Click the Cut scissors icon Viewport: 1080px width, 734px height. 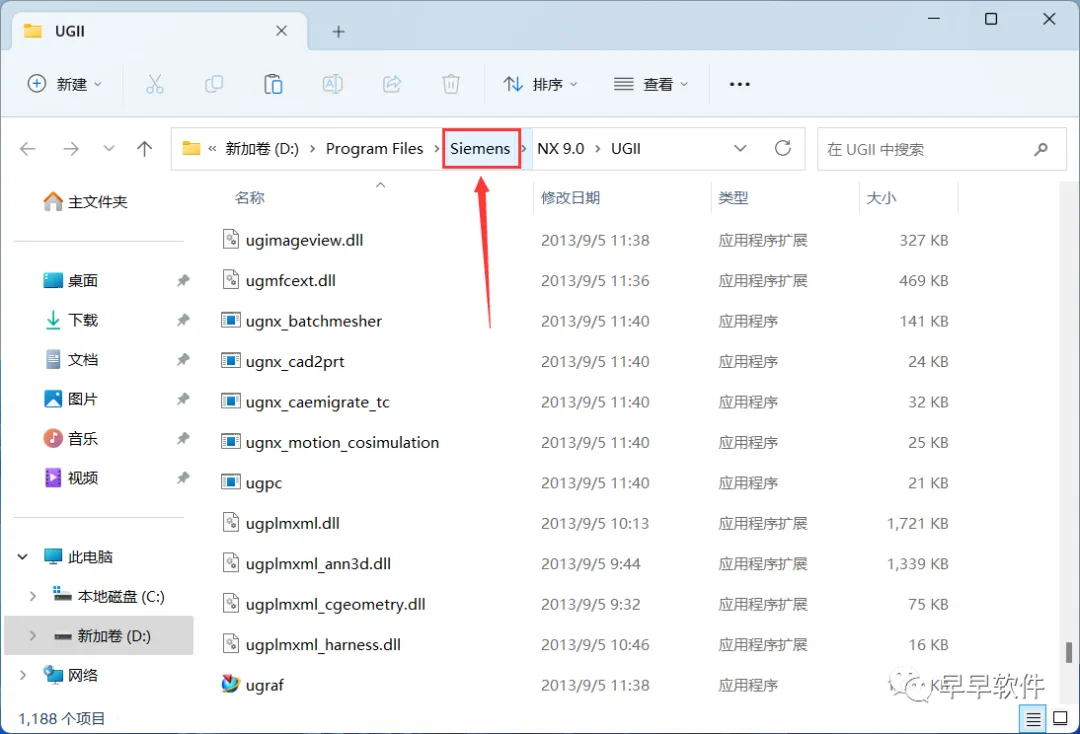click(154, 84)
